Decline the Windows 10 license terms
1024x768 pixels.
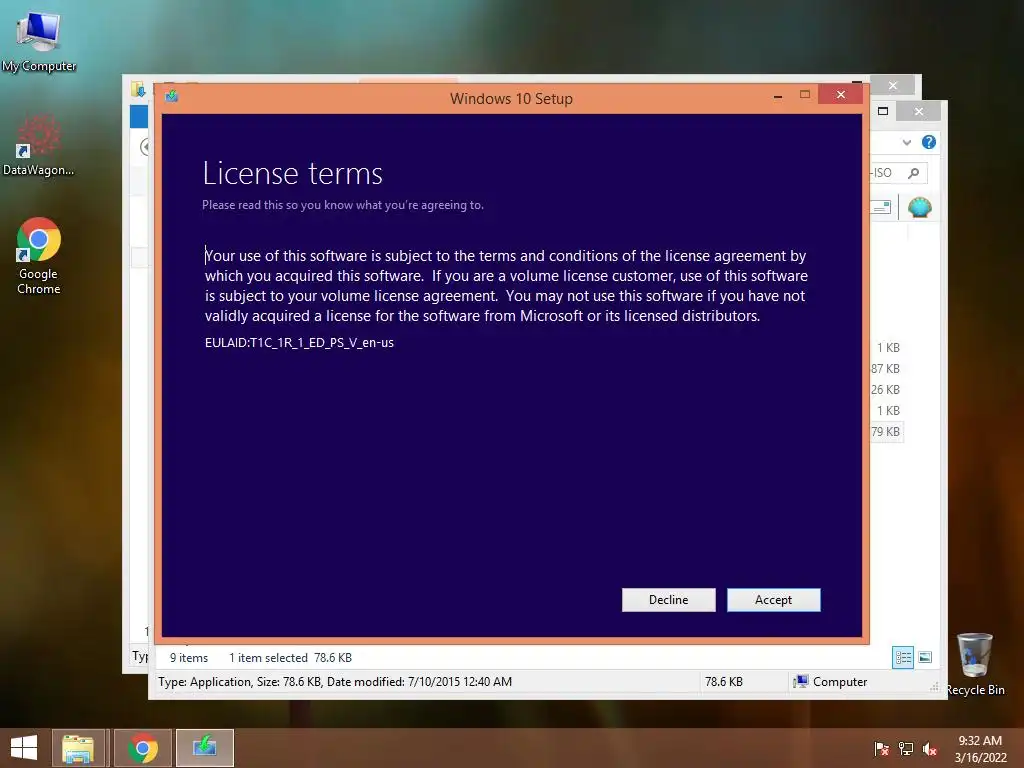(668, 600)
